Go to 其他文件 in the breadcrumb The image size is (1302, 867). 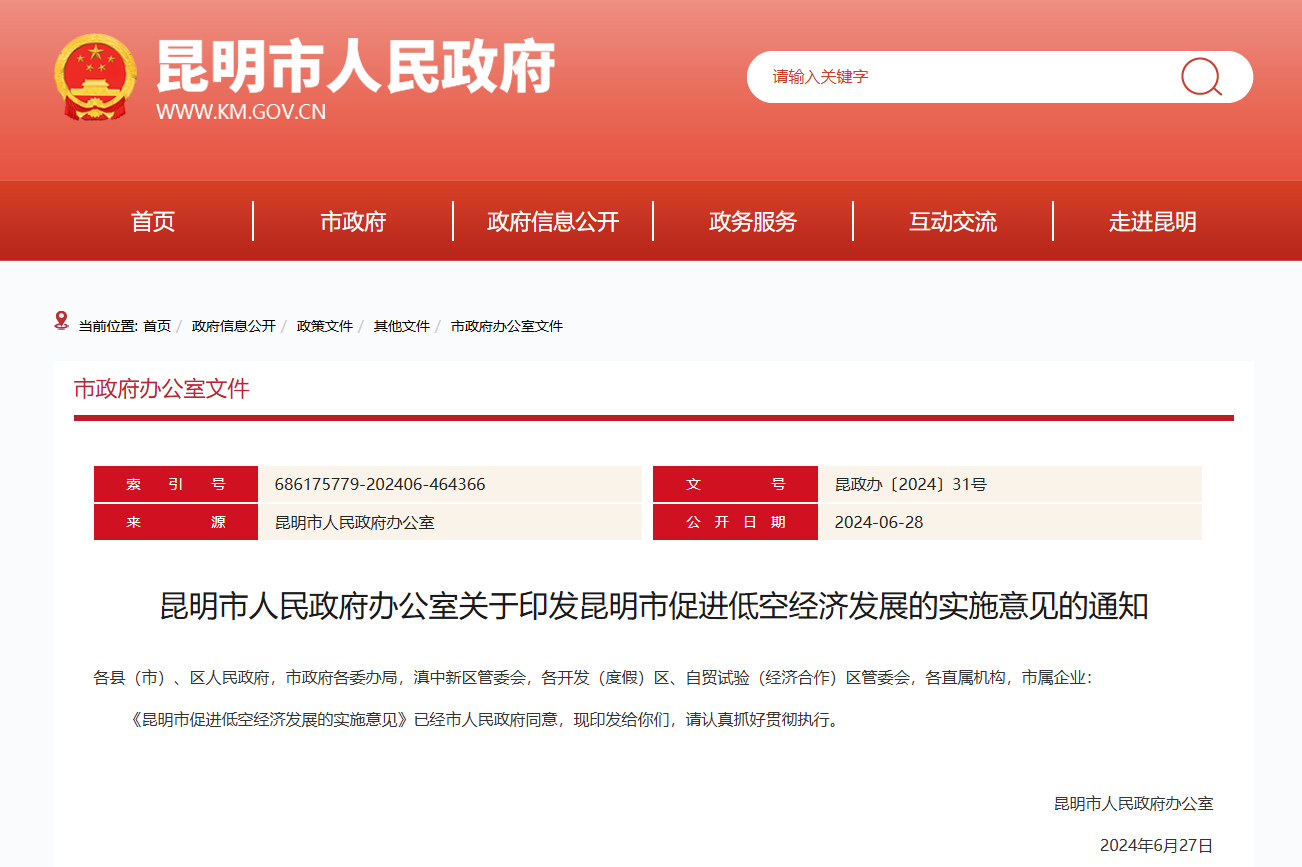tap(402, 326)
